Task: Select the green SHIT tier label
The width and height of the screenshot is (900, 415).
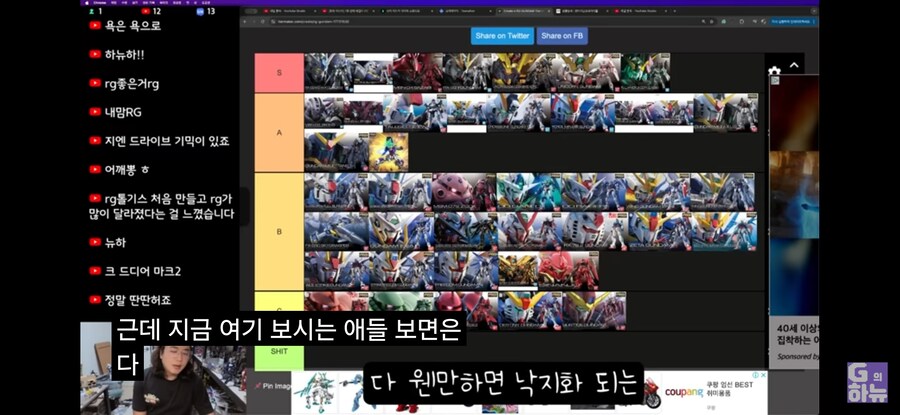Action: pyautogui.click(x=279, y=351)
